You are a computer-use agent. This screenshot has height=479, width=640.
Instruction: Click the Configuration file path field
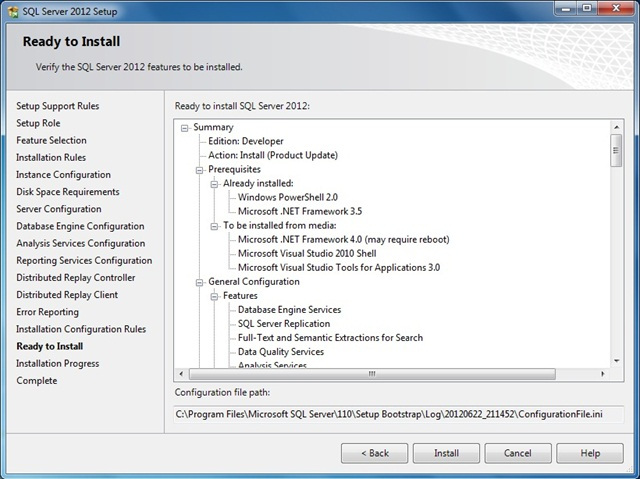pyautogui.click(x=398, y=414)
